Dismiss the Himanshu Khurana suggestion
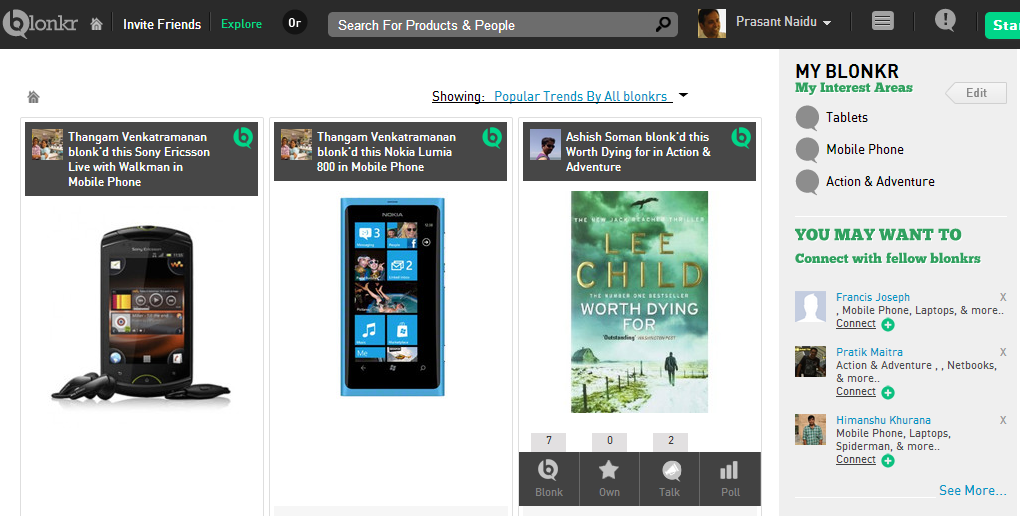Viewport: 1020px width, 516px height. [1003, 420]
